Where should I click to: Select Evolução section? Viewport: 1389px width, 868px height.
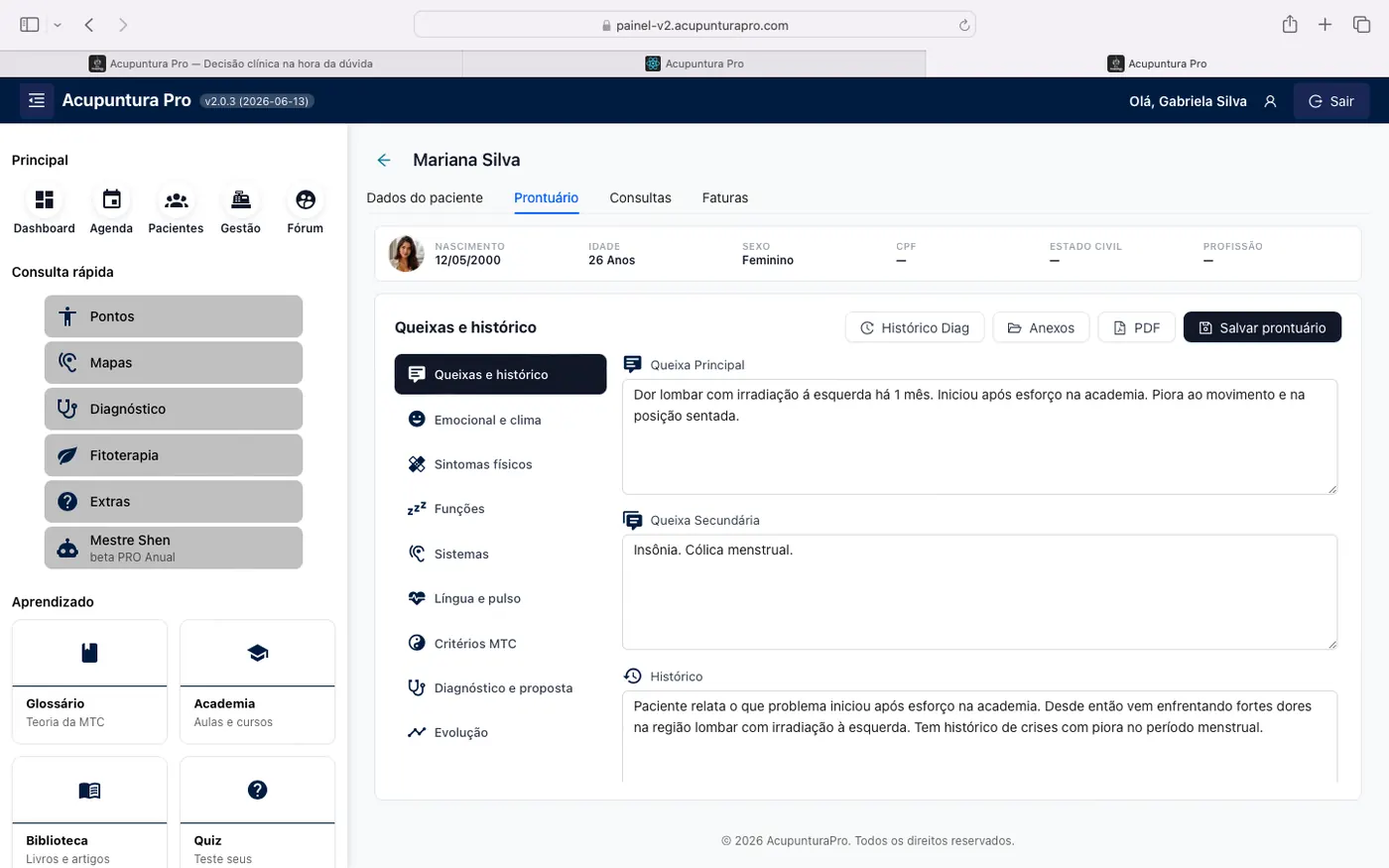pos(500,732)
